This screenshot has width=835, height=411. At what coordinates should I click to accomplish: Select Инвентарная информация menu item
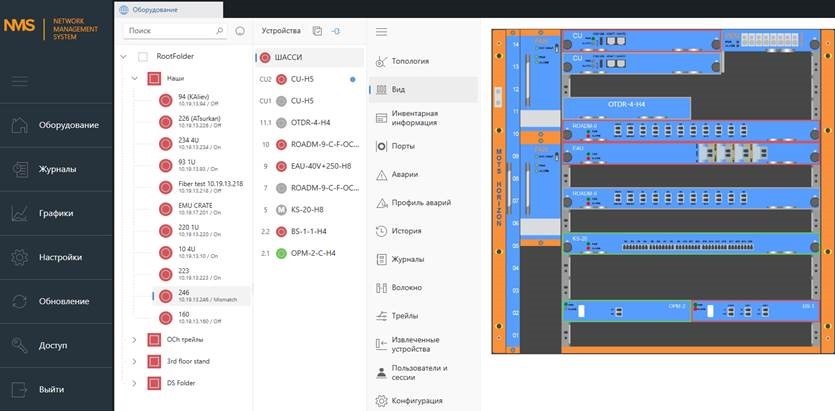(x=414, y=118)
